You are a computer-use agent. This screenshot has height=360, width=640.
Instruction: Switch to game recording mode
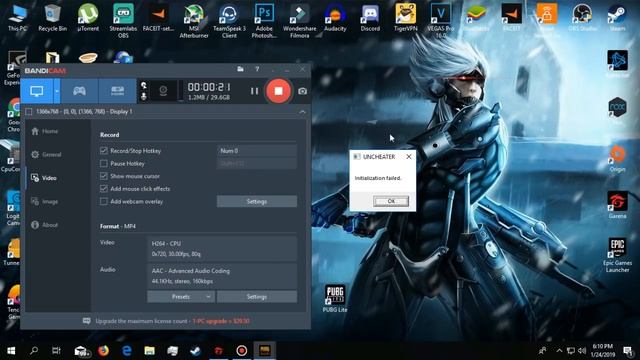tap(79, 91)
